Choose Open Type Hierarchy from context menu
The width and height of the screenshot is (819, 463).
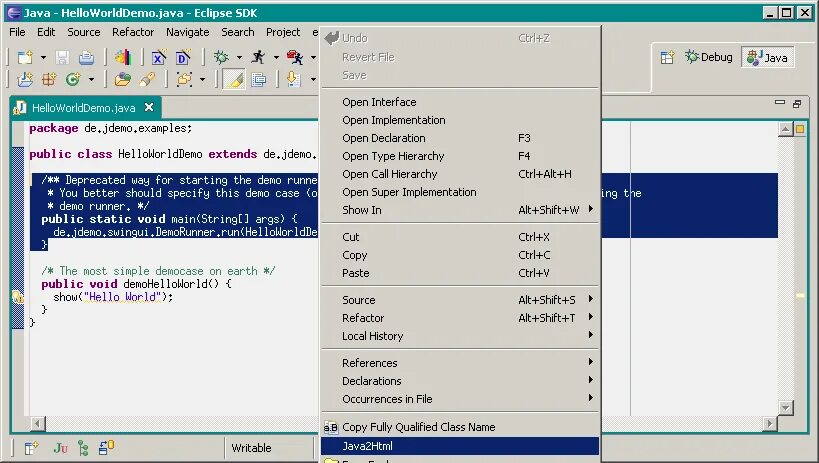pos(460,156)
